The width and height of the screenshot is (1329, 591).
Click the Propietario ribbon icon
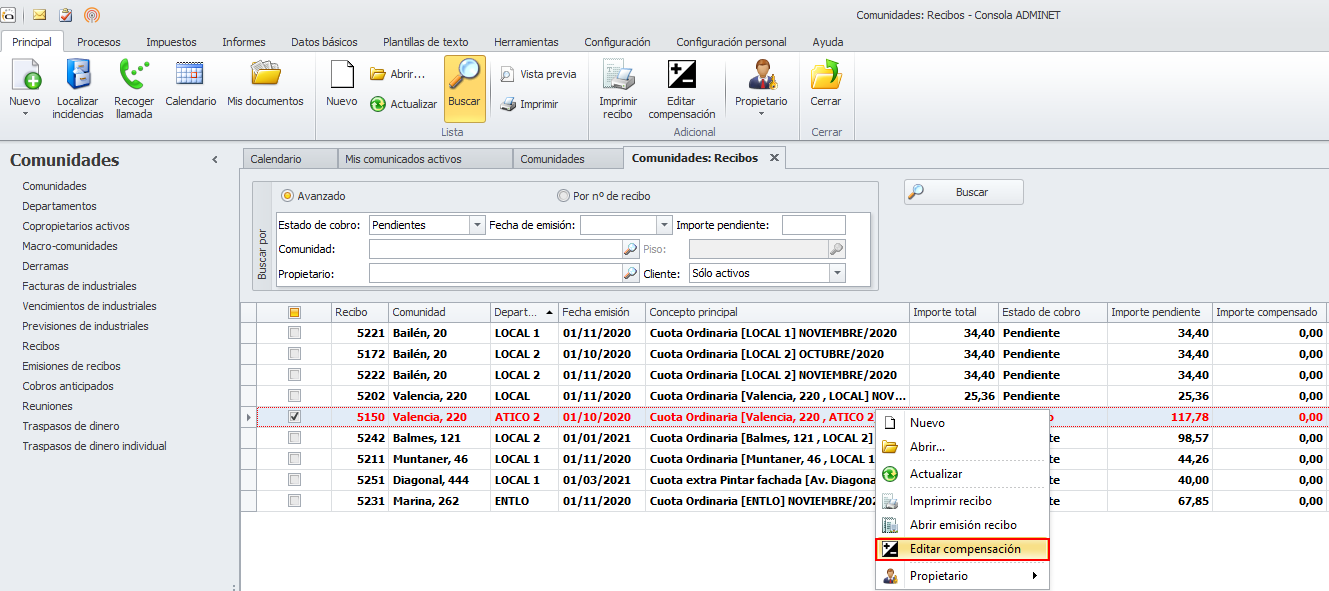click(x=761, y=76)
